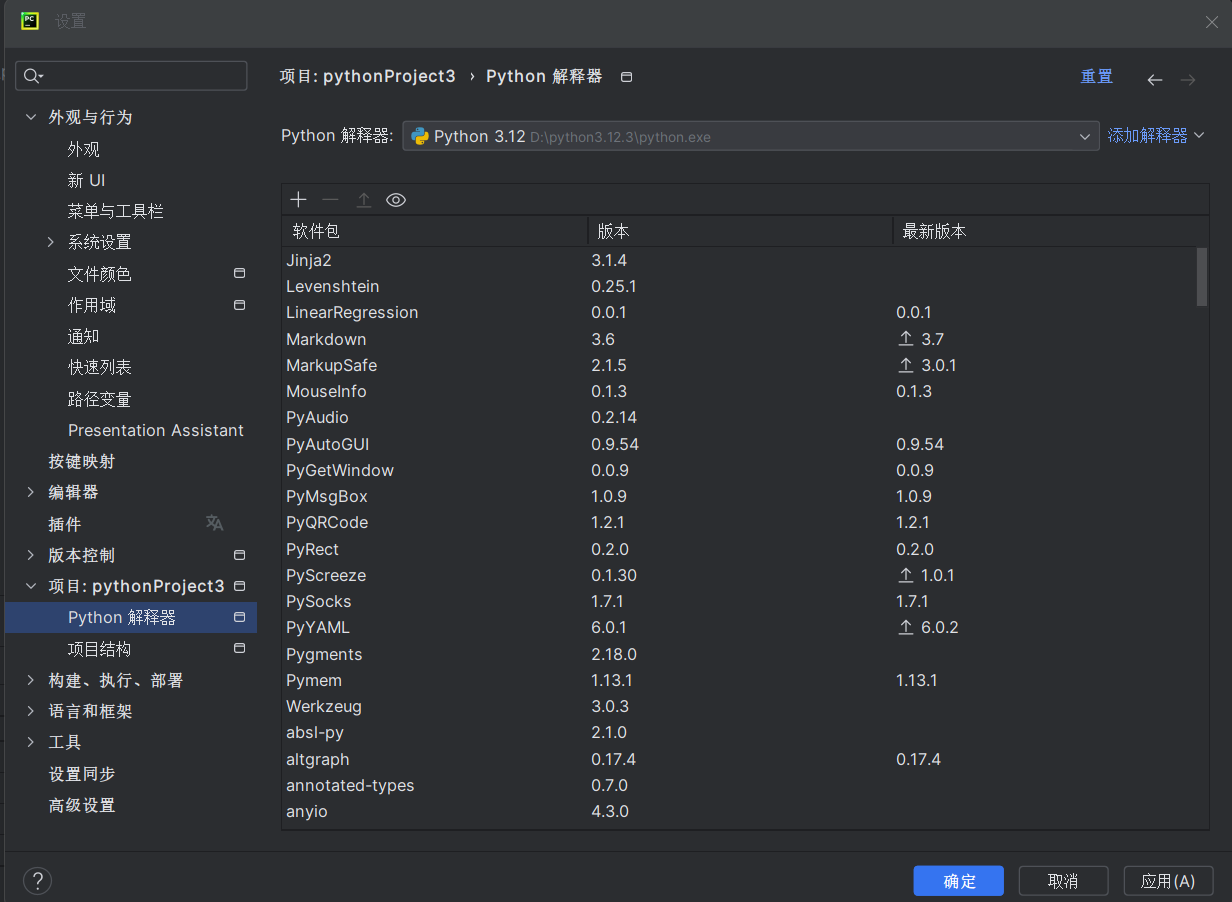Click the 应用(A) button
Viewport: 1232px width, 902px height.
click(x=1168, y=881)
